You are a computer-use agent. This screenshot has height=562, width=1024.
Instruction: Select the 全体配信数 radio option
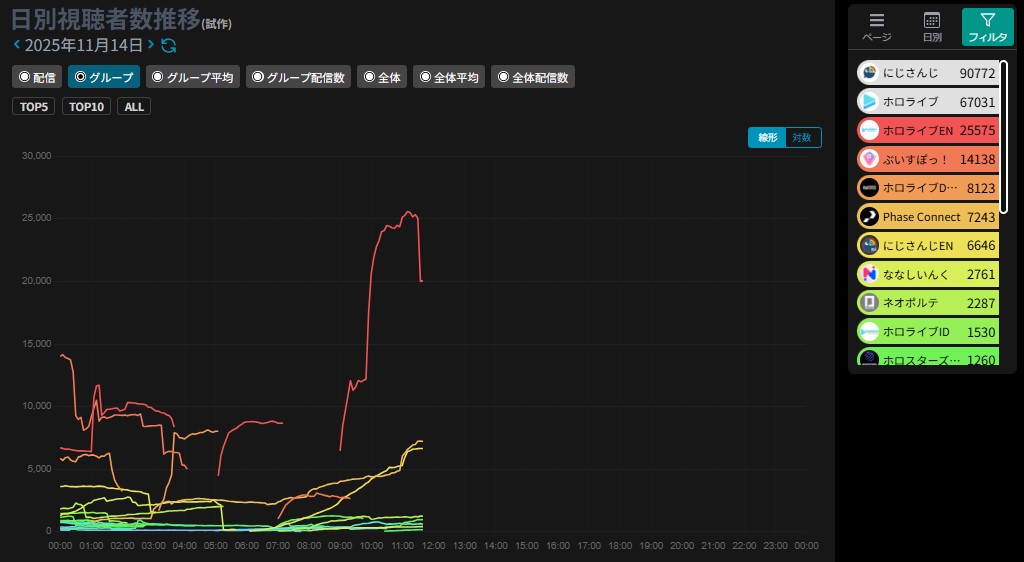(x=533, y=77)
